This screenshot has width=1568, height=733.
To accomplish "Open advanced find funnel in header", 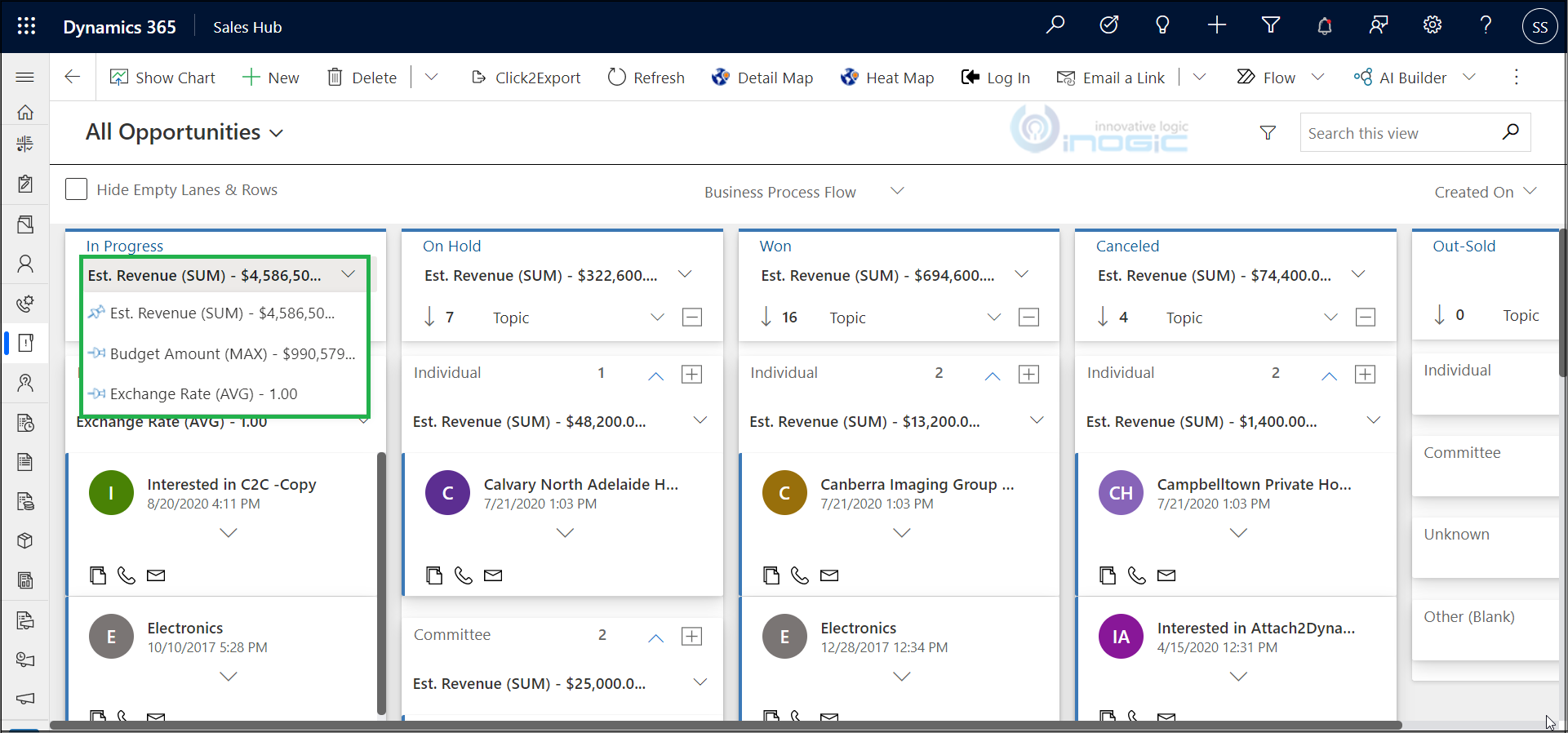I will [1270, 25].
